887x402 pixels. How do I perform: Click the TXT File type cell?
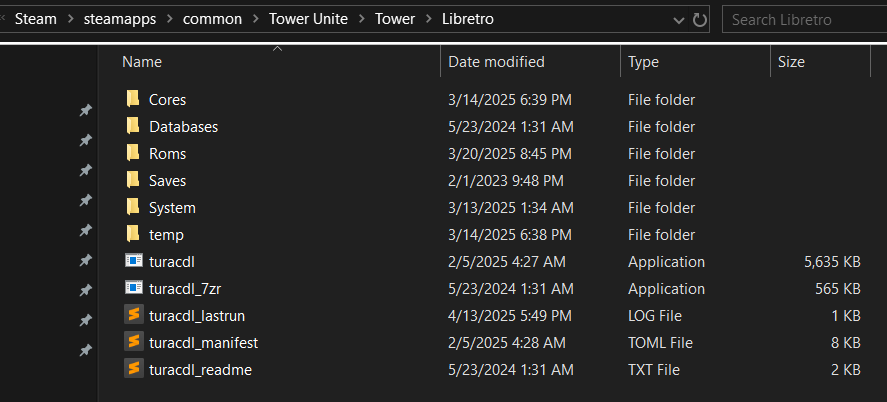pyautogui.click(x=654, y=370)
